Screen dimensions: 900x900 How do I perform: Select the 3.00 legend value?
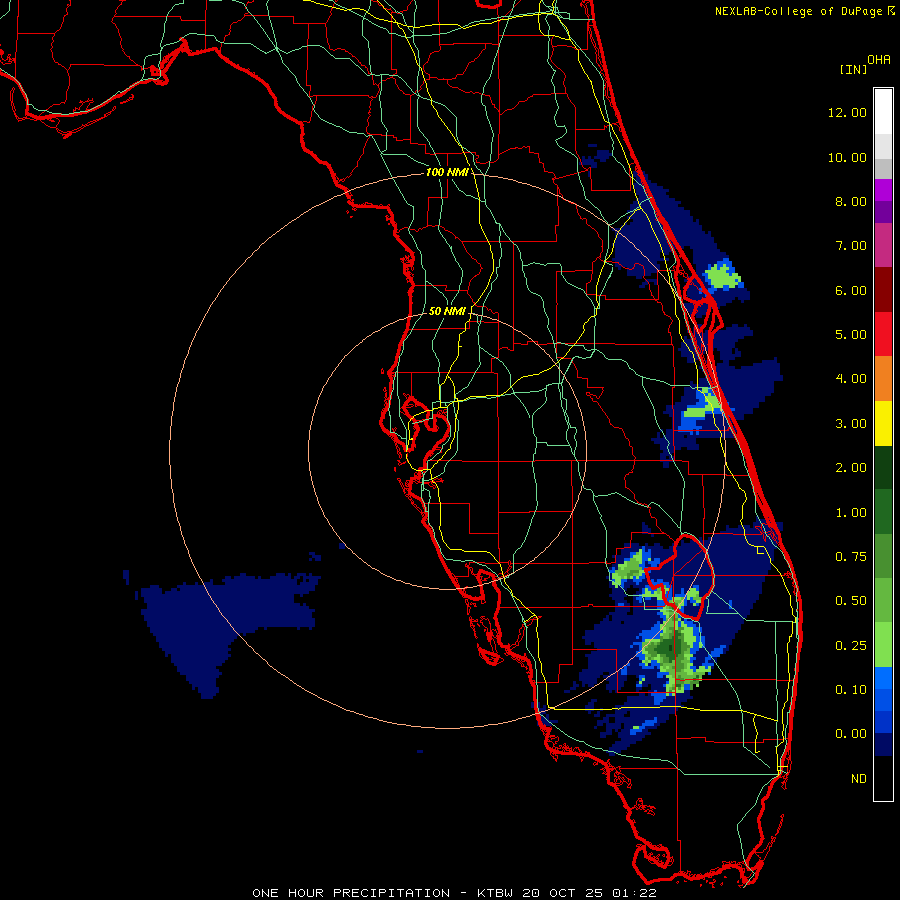click(851, 424)
